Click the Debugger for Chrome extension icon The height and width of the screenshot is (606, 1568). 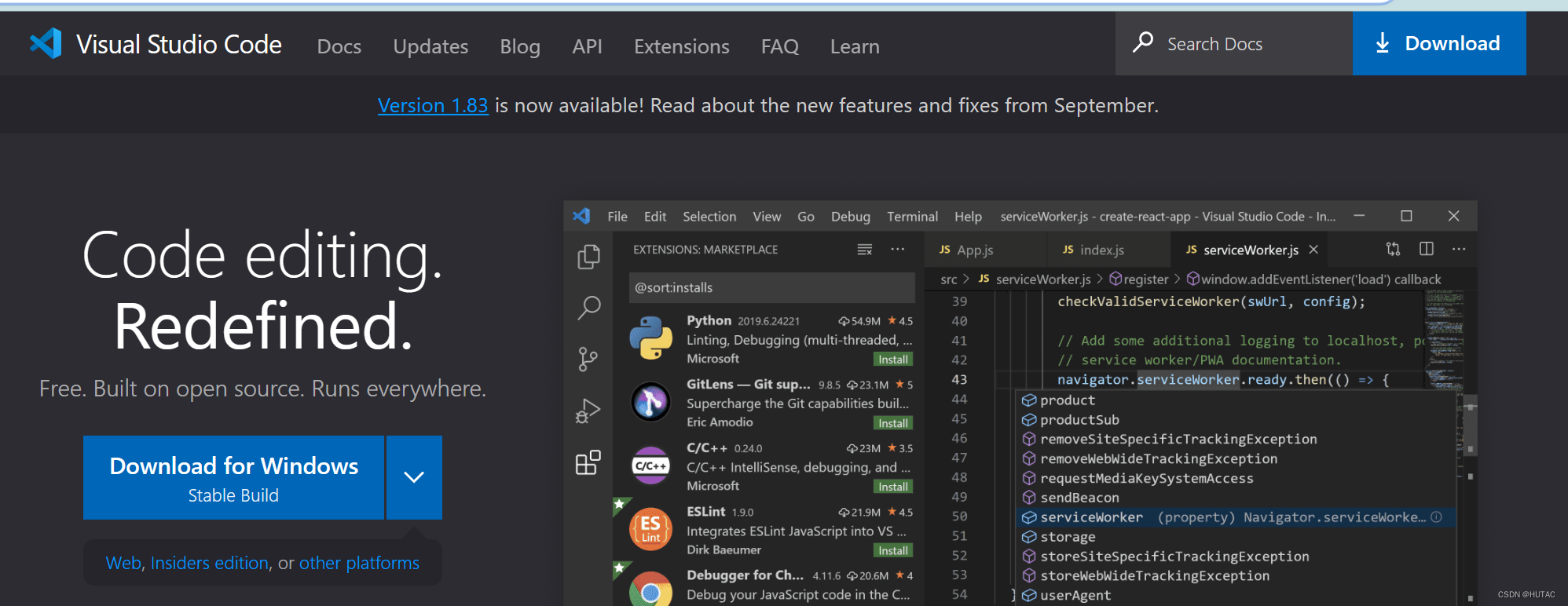point(651,589)
